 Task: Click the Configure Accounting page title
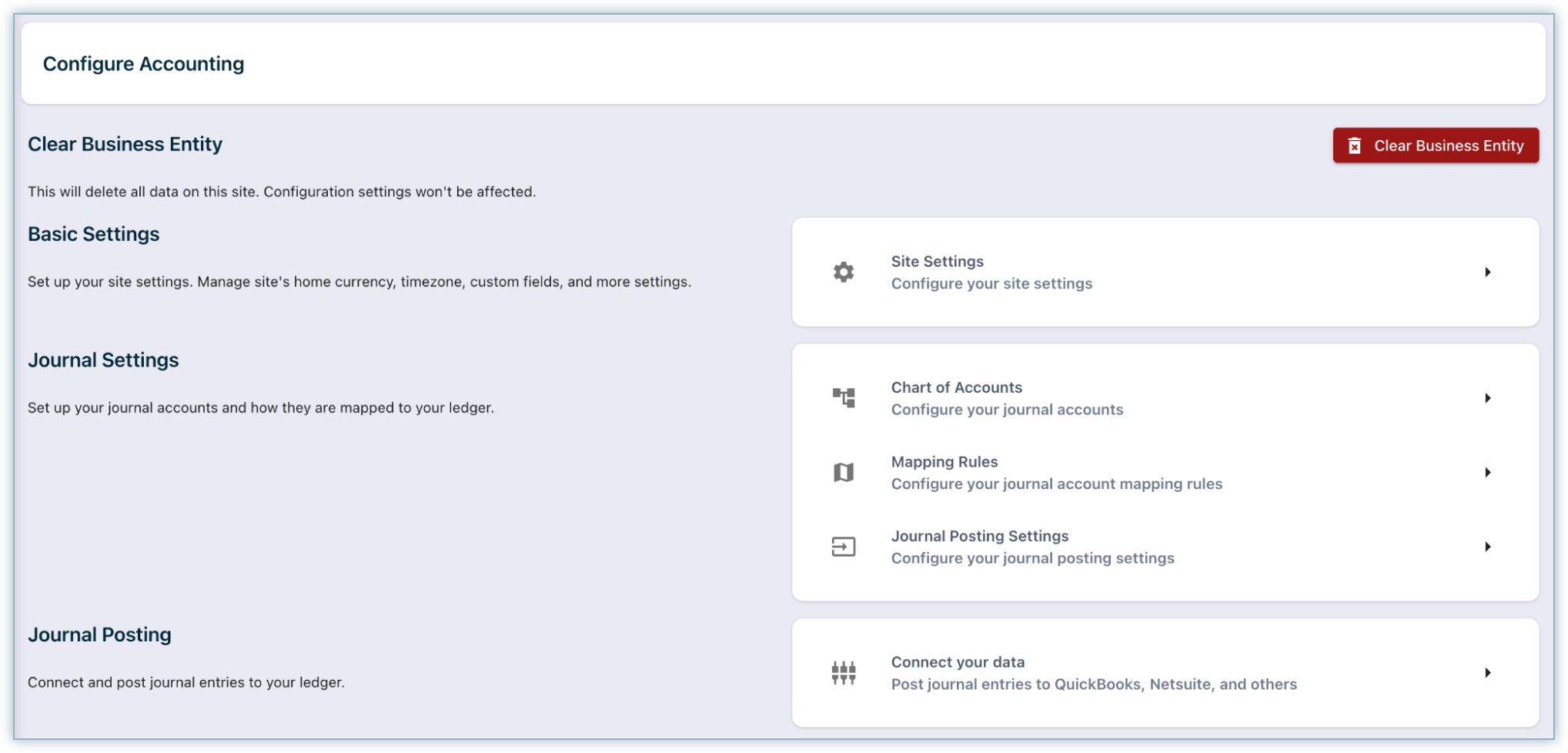pos(143,64)
